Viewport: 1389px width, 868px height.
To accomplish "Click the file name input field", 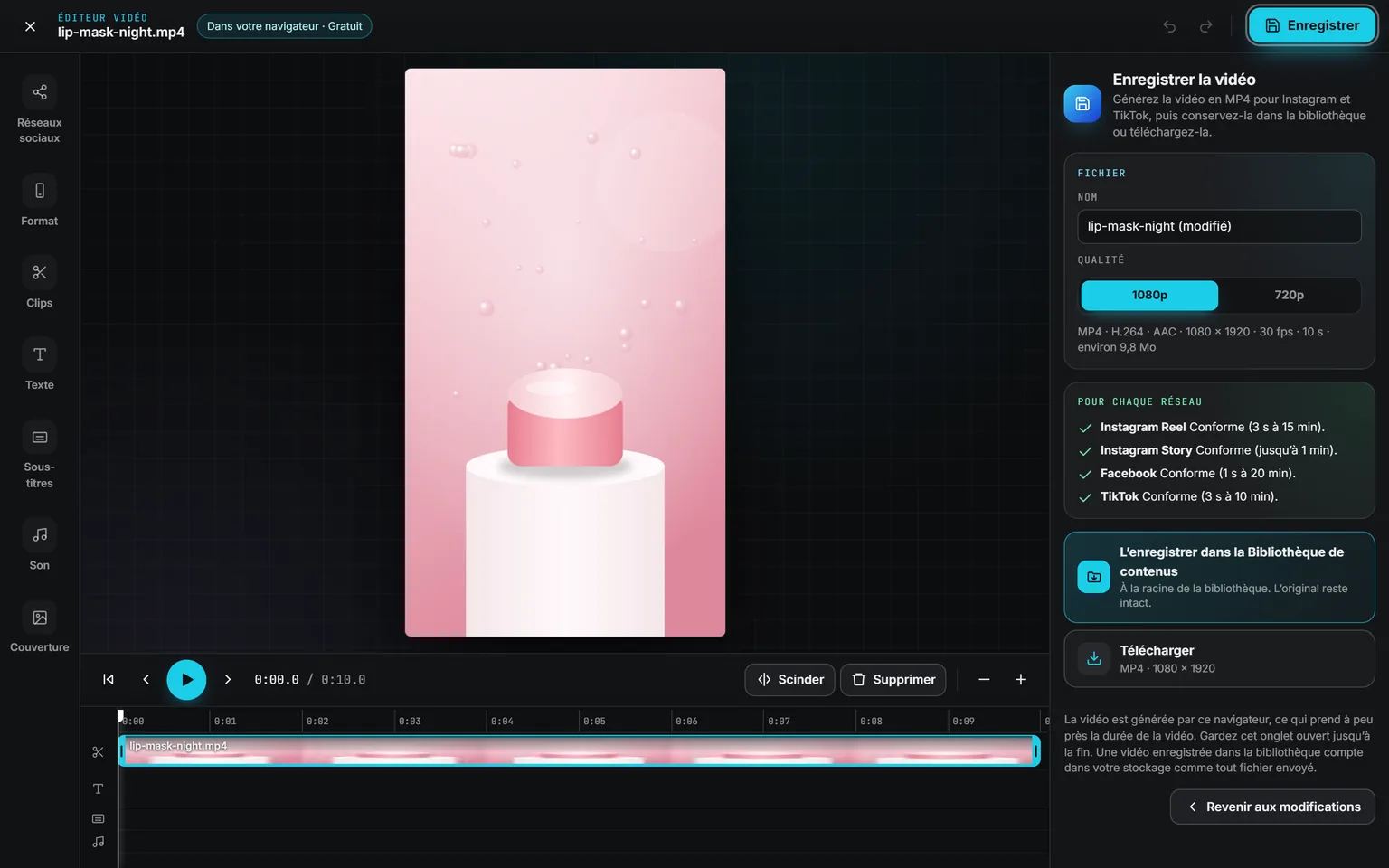I will pos(1219,227).
